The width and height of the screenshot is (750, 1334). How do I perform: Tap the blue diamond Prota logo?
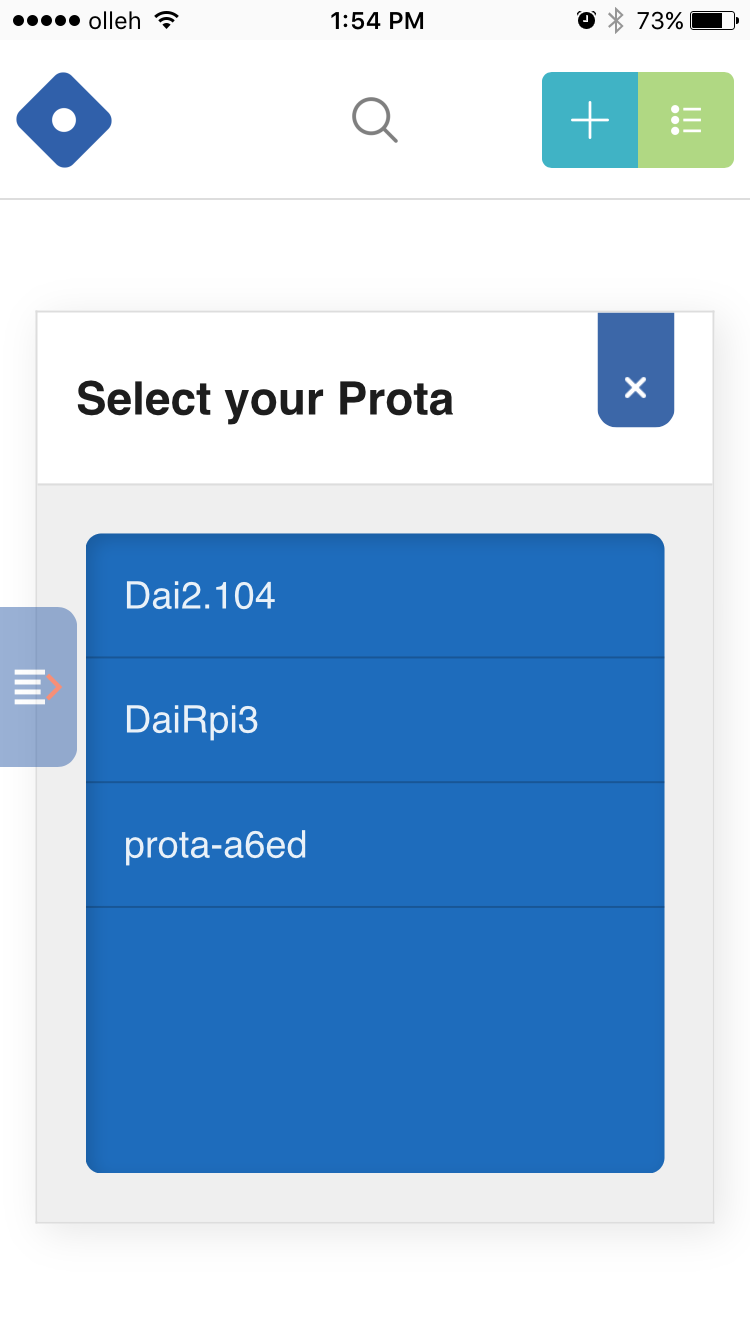[64, 120]
